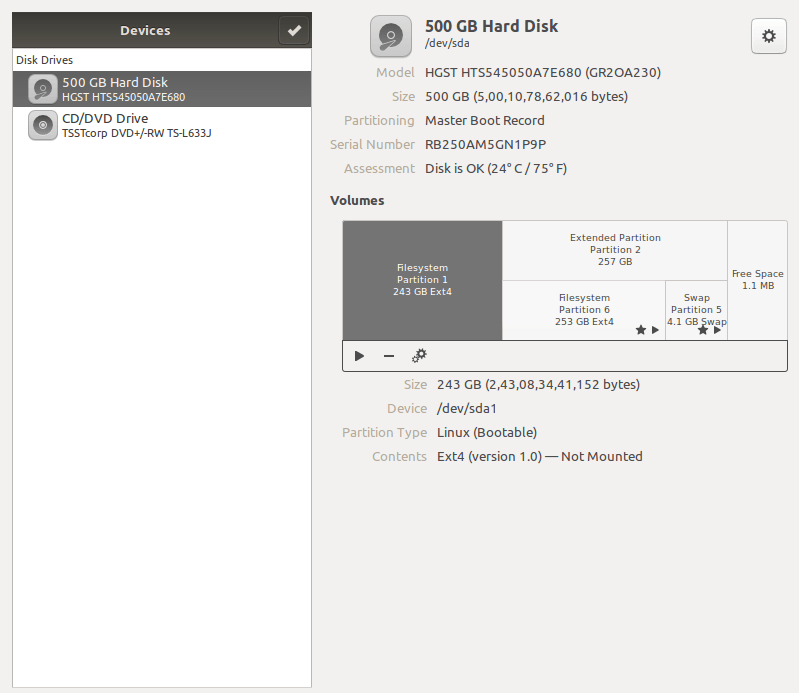
Task: Select Filesystem Partition 1 volume block
Action: 422,280
